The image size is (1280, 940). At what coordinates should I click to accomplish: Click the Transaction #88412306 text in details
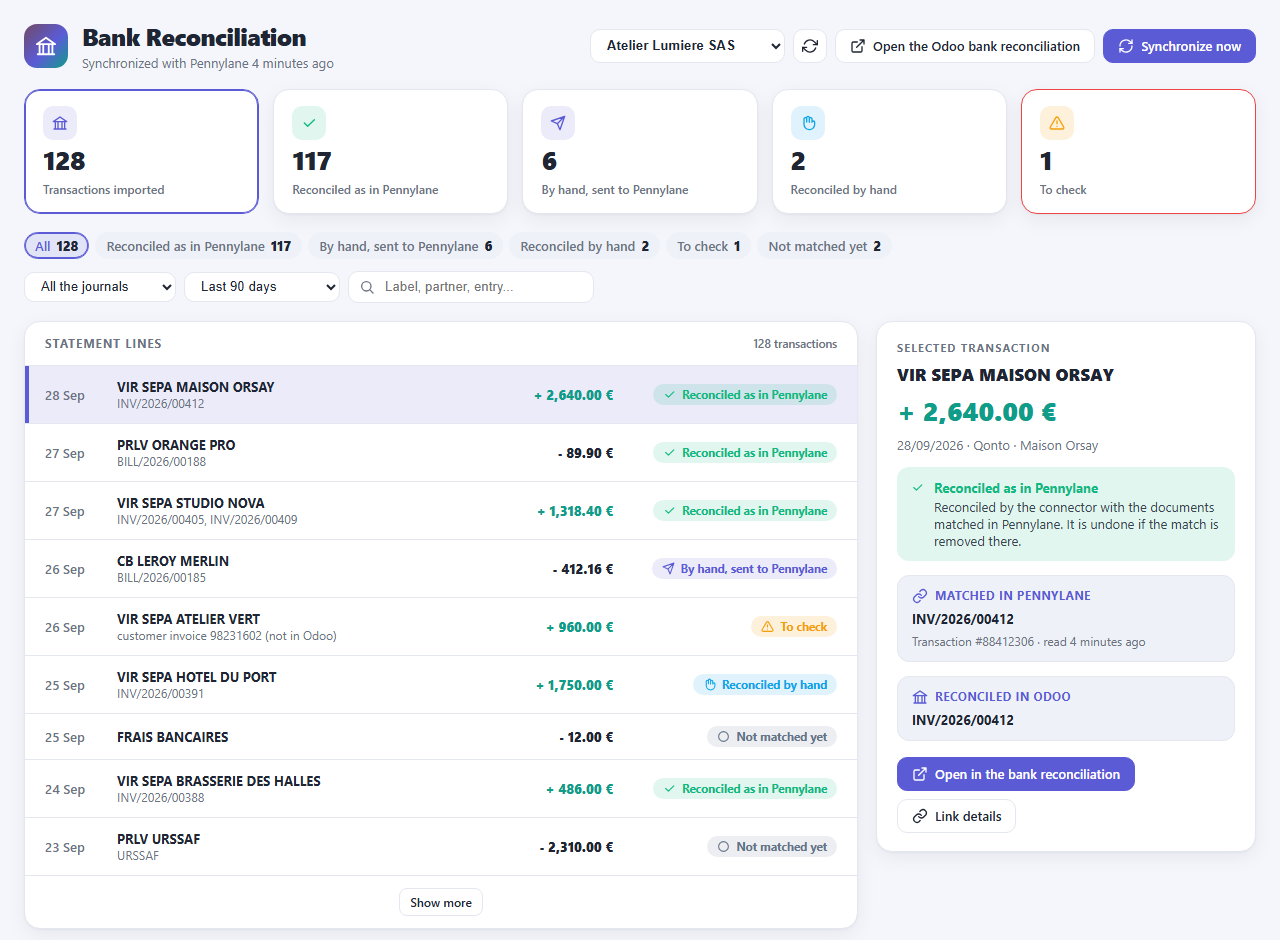pos(971,642)
